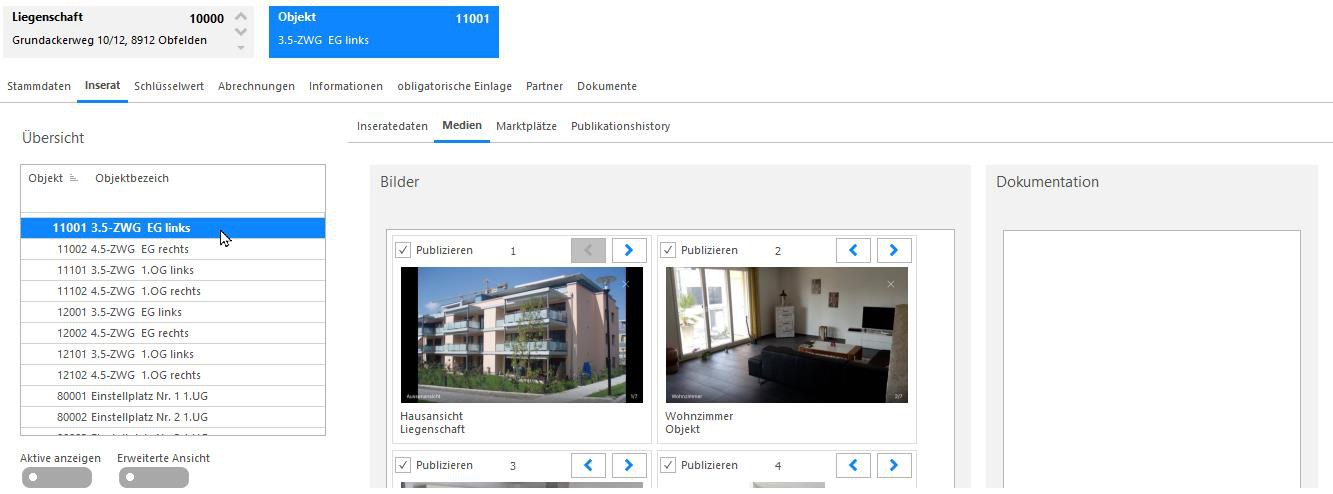The width and height of the screenshot is (1333, 494).
Task: Select the Liegenschaft 10000 header card
Action: pyautogui.click(x=127, y=31)
